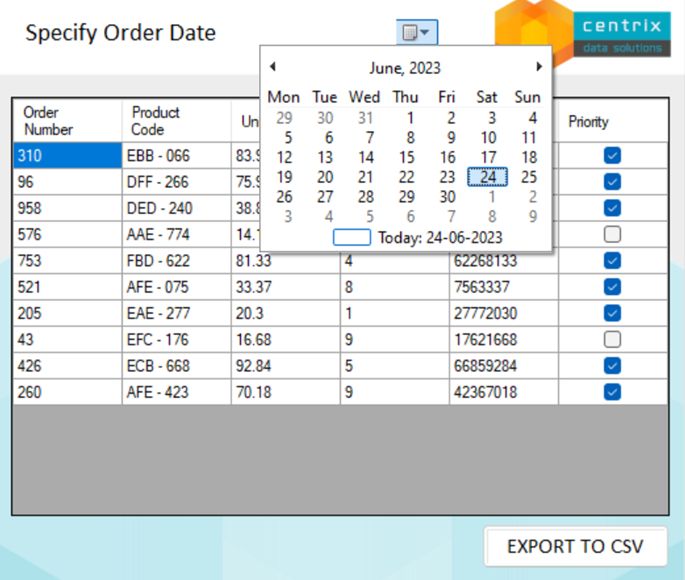Select June 15 in the calendar
This screenshot has width=685, height=580.
click(406, 157)
